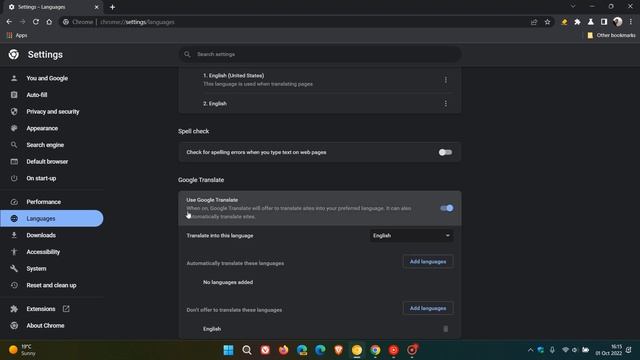Open the Extensions puzzle-piece menu
640x360 pixels.
point(577,22)
